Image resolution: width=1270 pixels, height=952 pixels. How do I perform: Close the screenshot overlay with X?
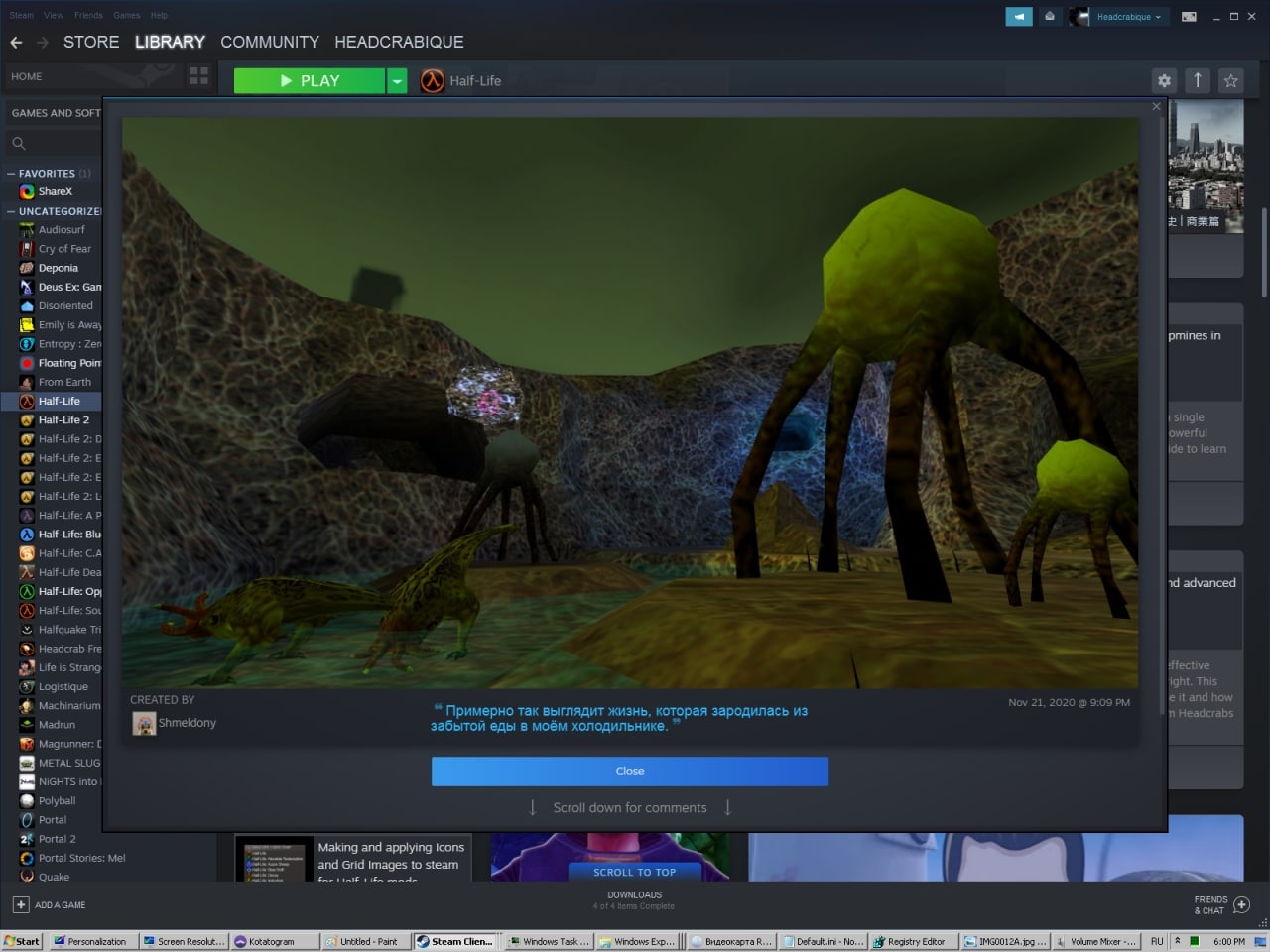tap(1156, 106)
